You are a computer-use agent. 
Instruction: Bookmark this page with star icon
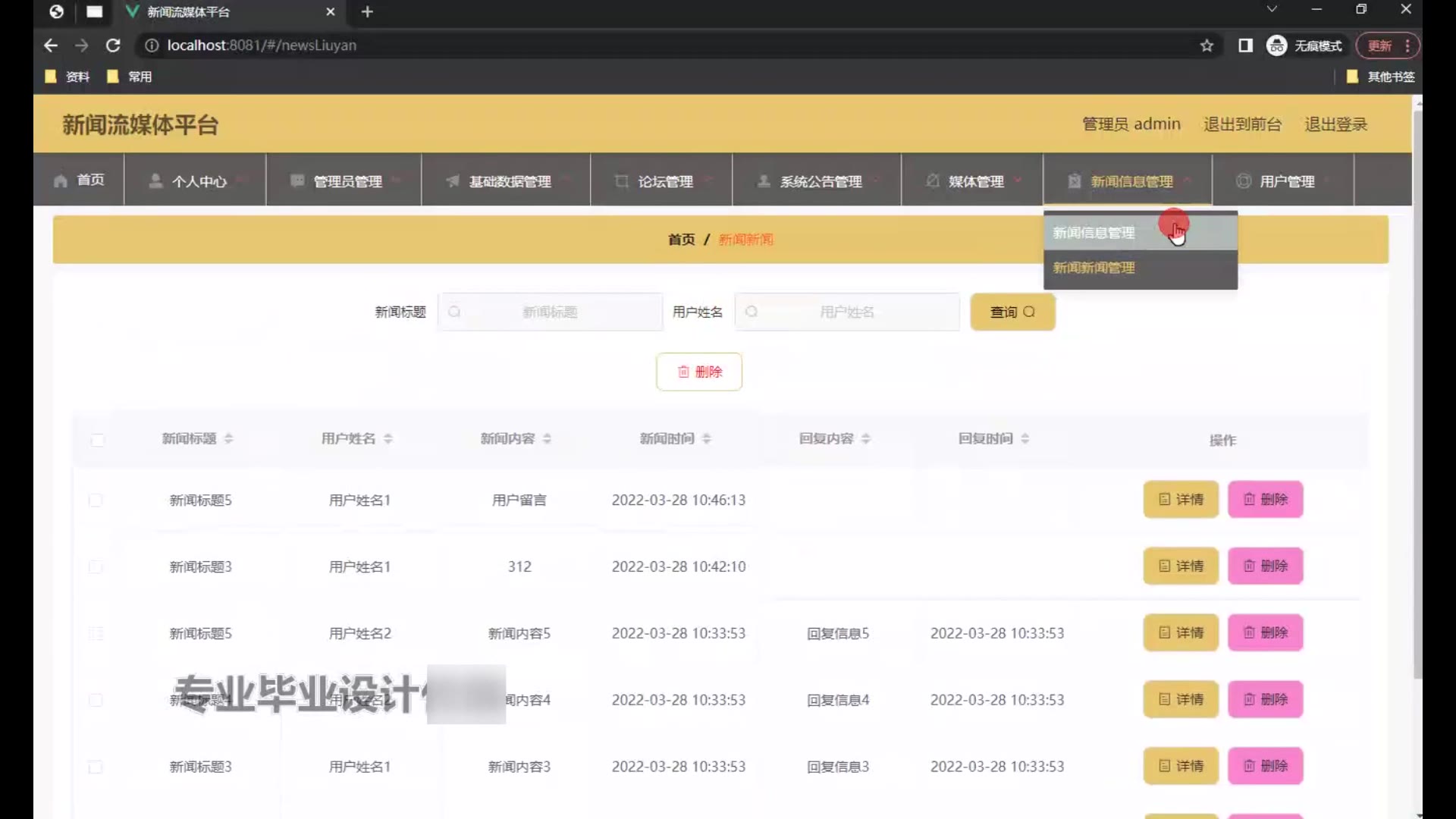(1207, 45)
